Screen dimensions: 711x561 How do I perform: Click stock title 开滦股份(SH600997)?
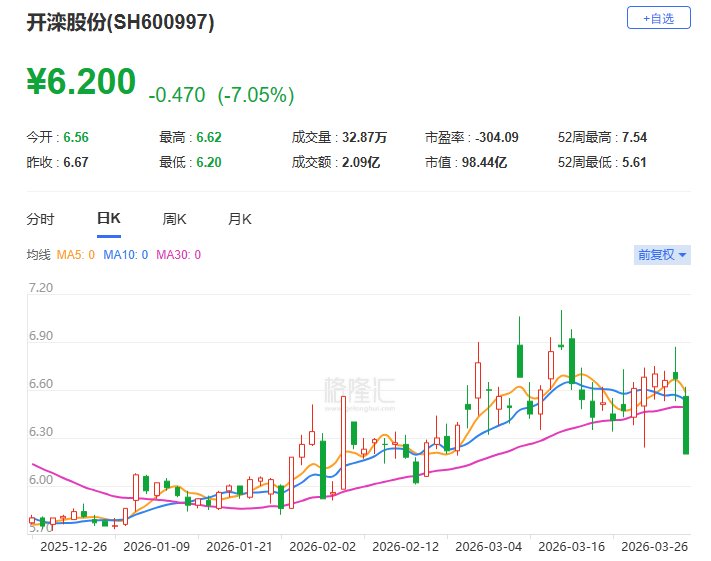point(120,22)
